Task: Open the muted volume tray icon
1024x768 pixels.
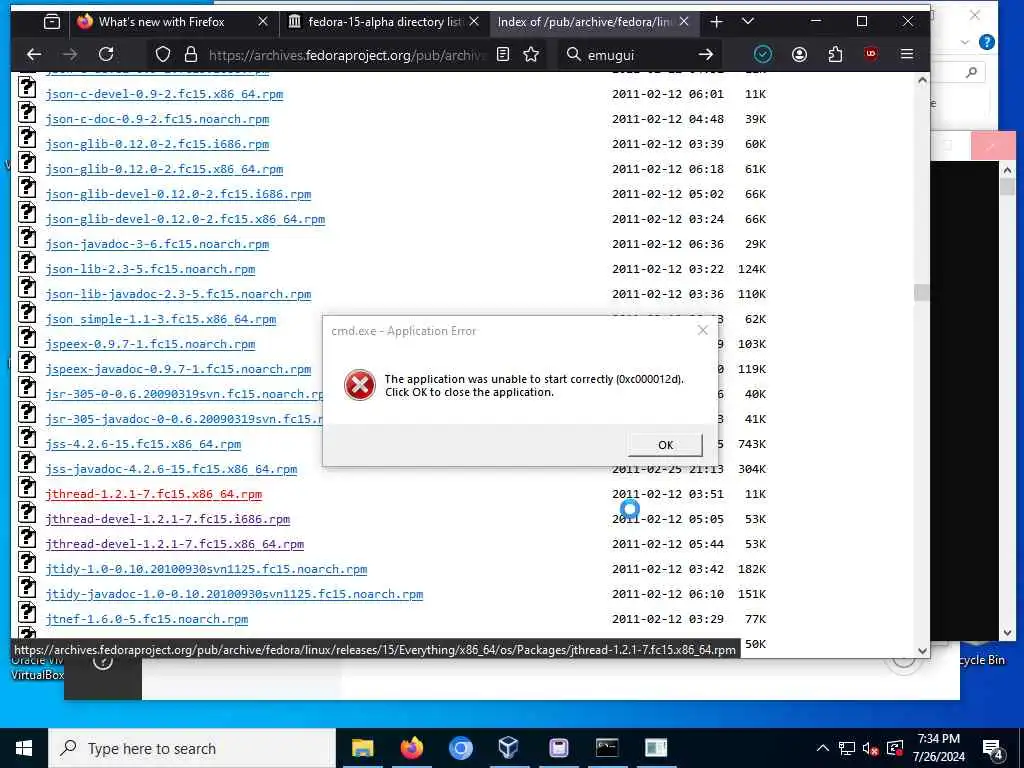Action: pyautogui.click(x=871, y=748)
